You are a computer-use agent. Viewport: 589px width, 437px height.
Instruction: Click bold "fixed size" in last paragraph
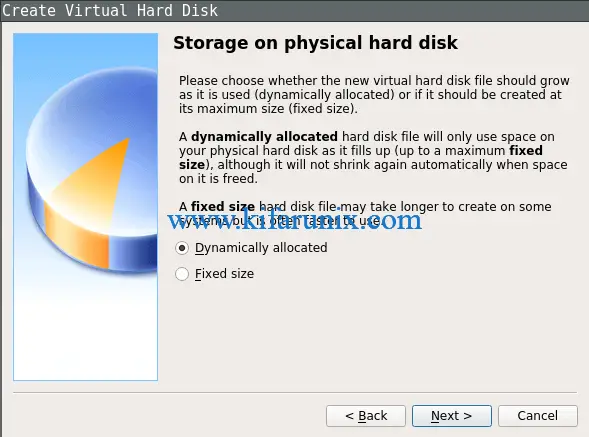(222, 207)
